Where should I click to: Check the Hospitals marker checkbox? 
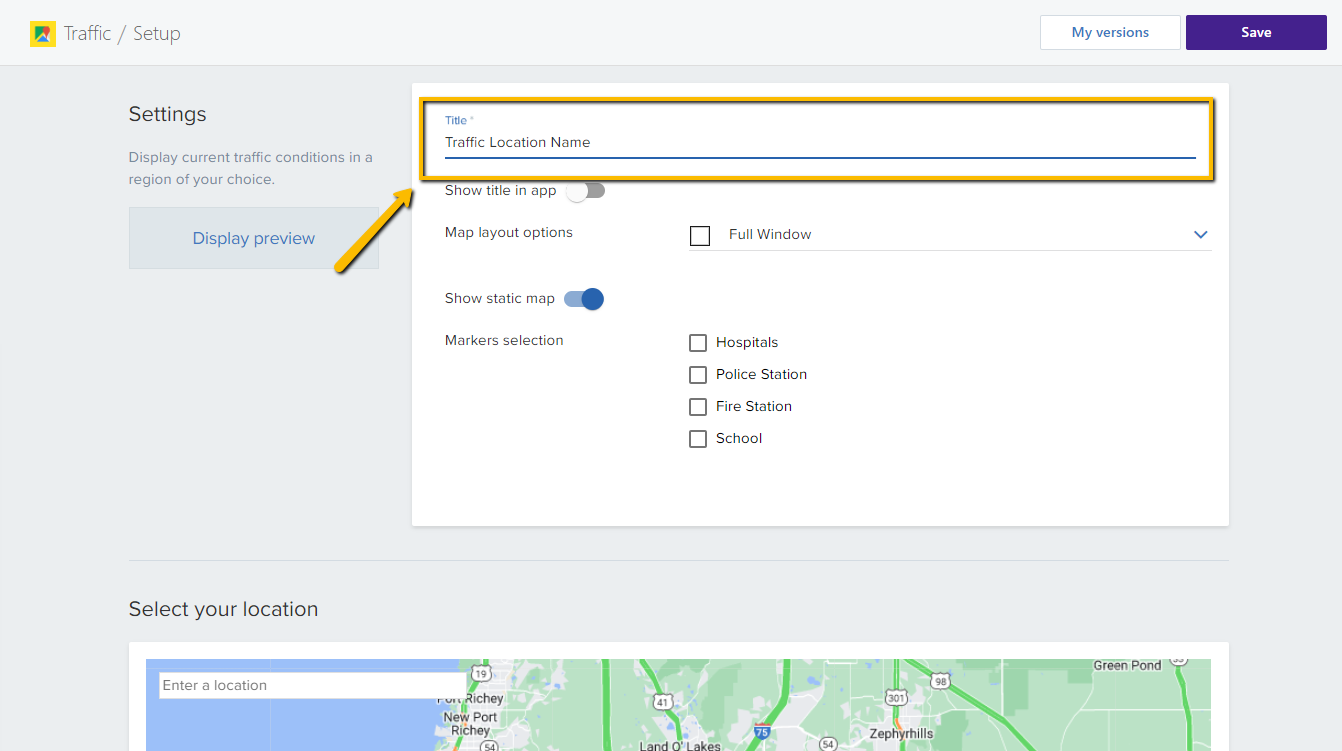coord(698,343)
